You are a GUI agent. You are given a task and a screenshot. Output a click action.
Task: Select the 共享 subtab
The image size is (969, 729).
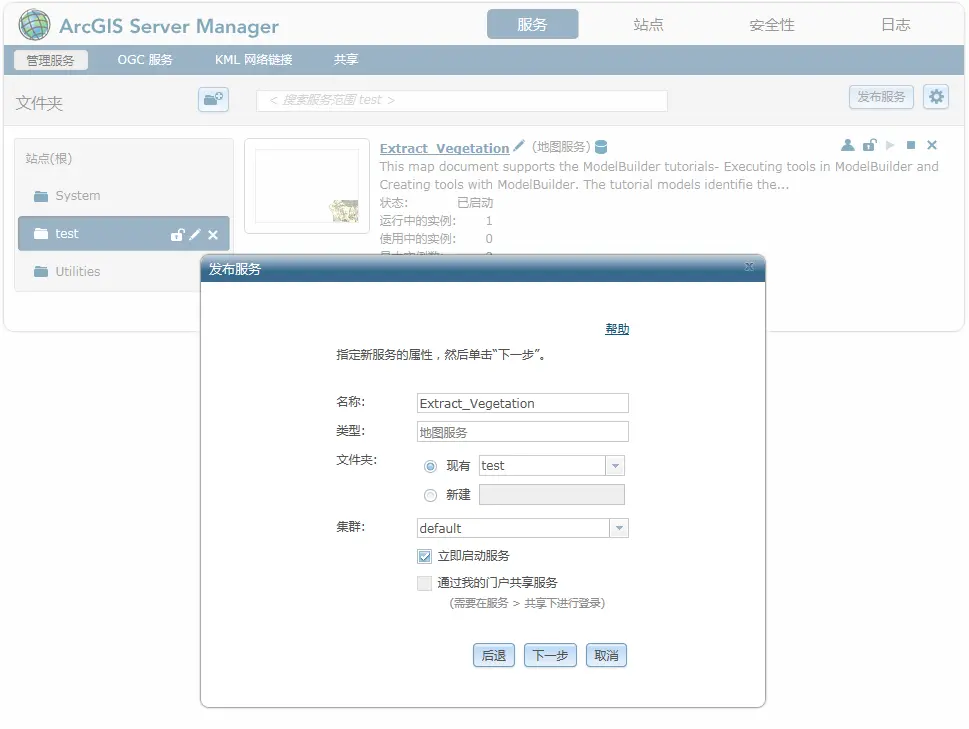pos(345,60)
